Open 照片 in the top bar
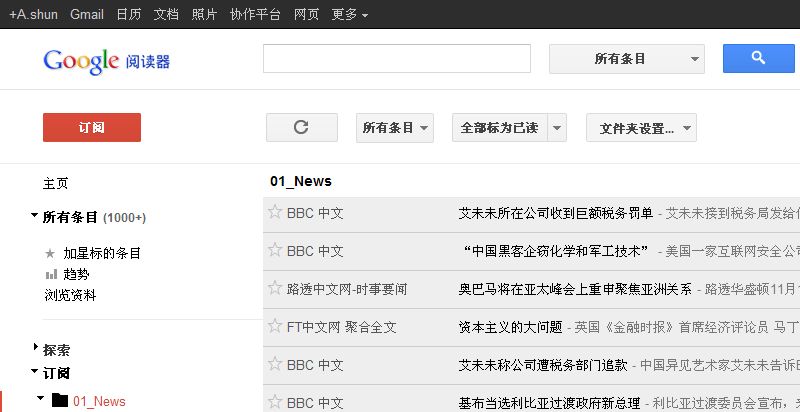Viewport: 800px width, 412px height. pyautogui.click(x=205, y=14)
